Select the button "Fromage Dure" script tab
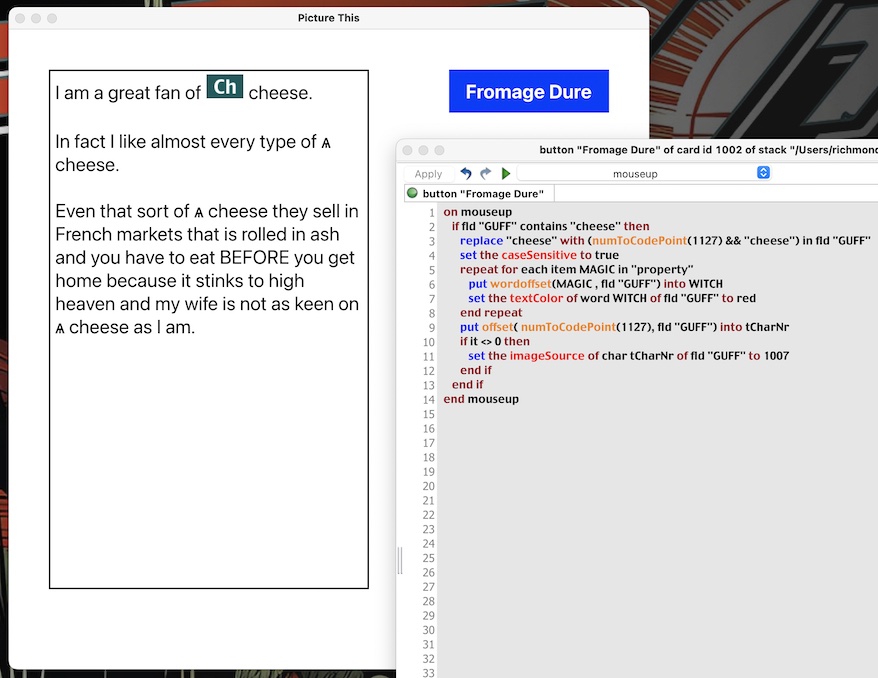The height and width of the screenshot is (678, 878). (x=479, y=194)
